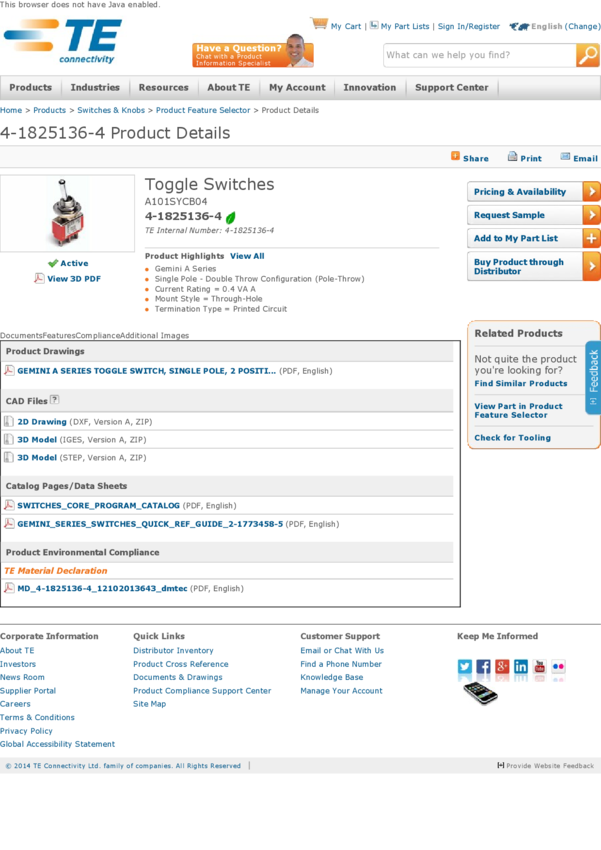Open the View 3D PDF link
Image resolution: width=601 pixels, height=850 pixels.
(73, 279)
